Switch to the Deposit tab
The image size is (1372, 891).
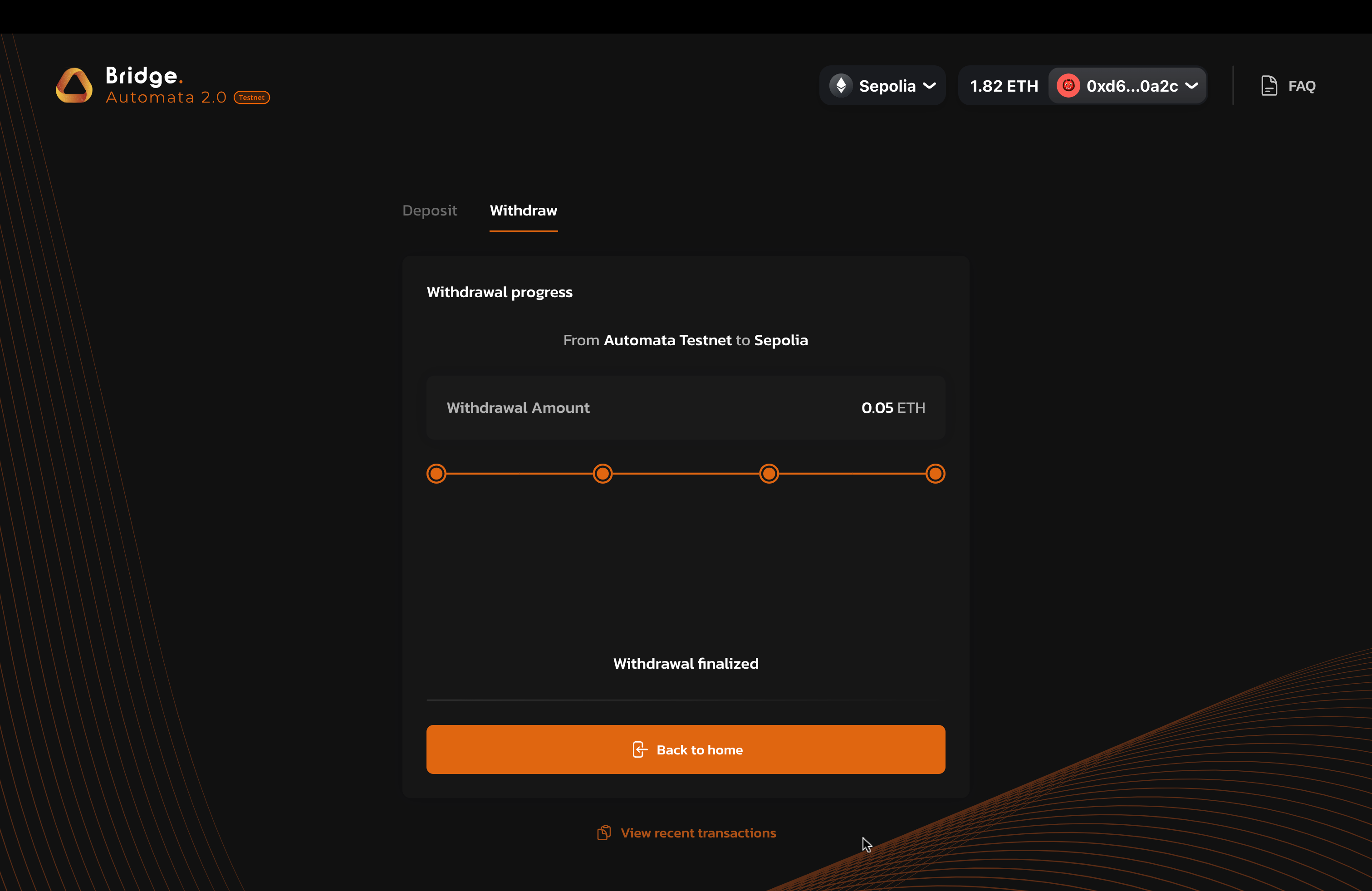pos(430,211)
